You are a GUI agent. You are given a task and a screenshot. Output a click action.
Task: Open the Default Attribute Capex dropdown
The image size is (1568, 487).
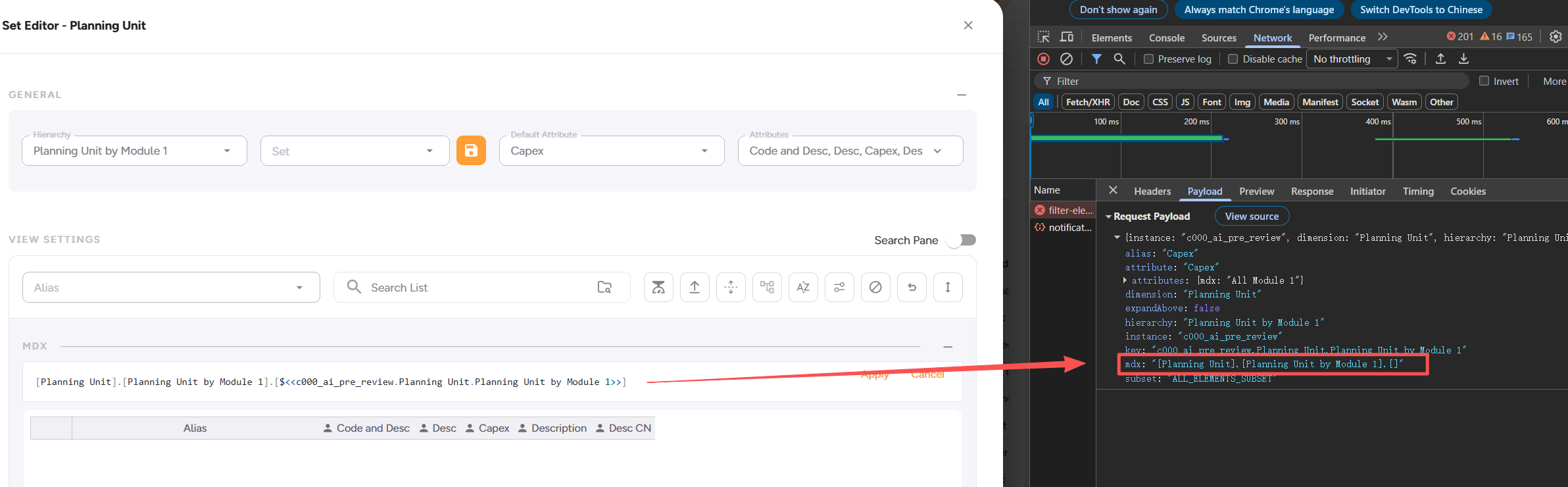click(611, 151)
